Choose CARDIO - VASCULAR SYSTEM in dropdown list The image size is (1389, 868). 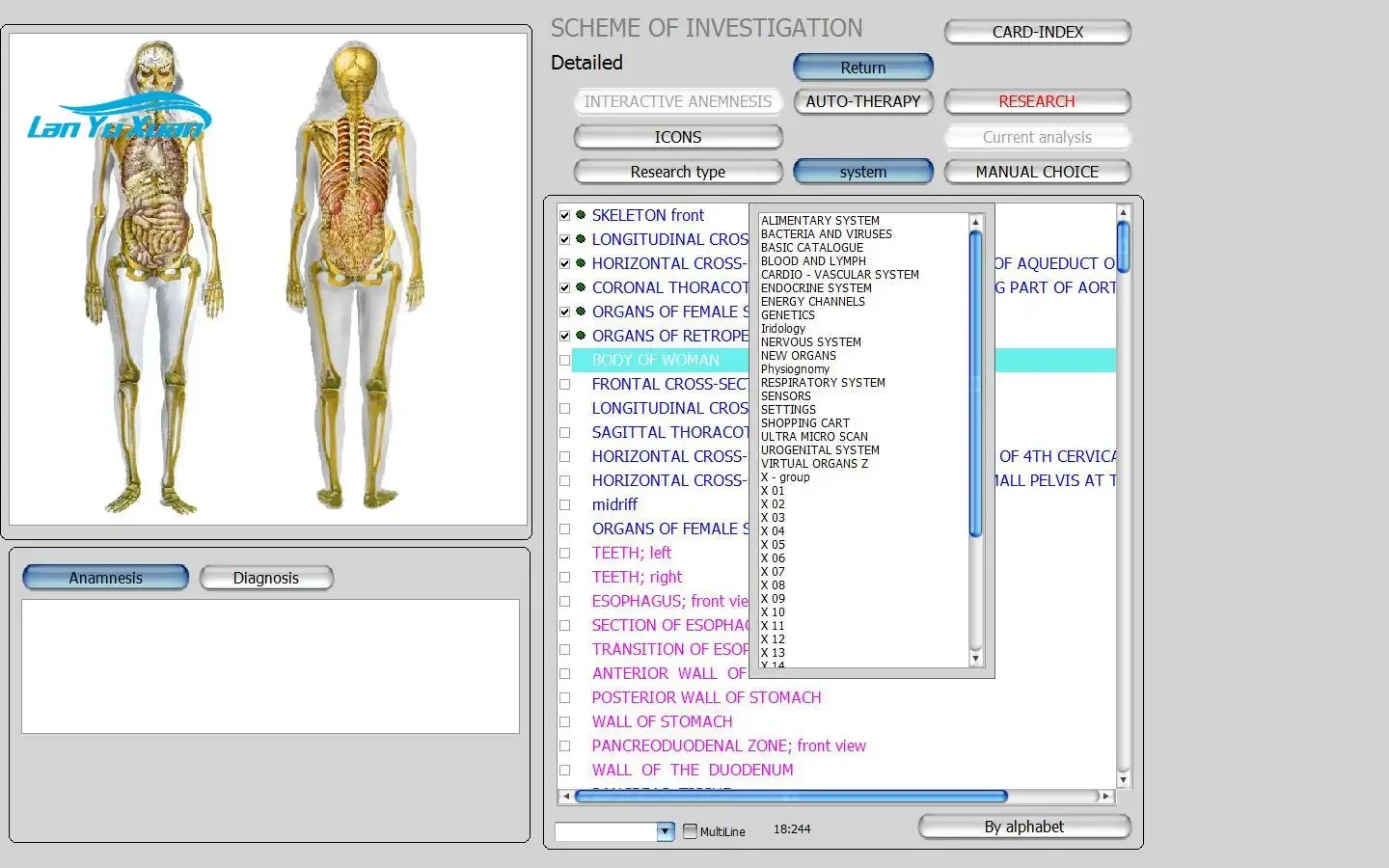[839, 275]
